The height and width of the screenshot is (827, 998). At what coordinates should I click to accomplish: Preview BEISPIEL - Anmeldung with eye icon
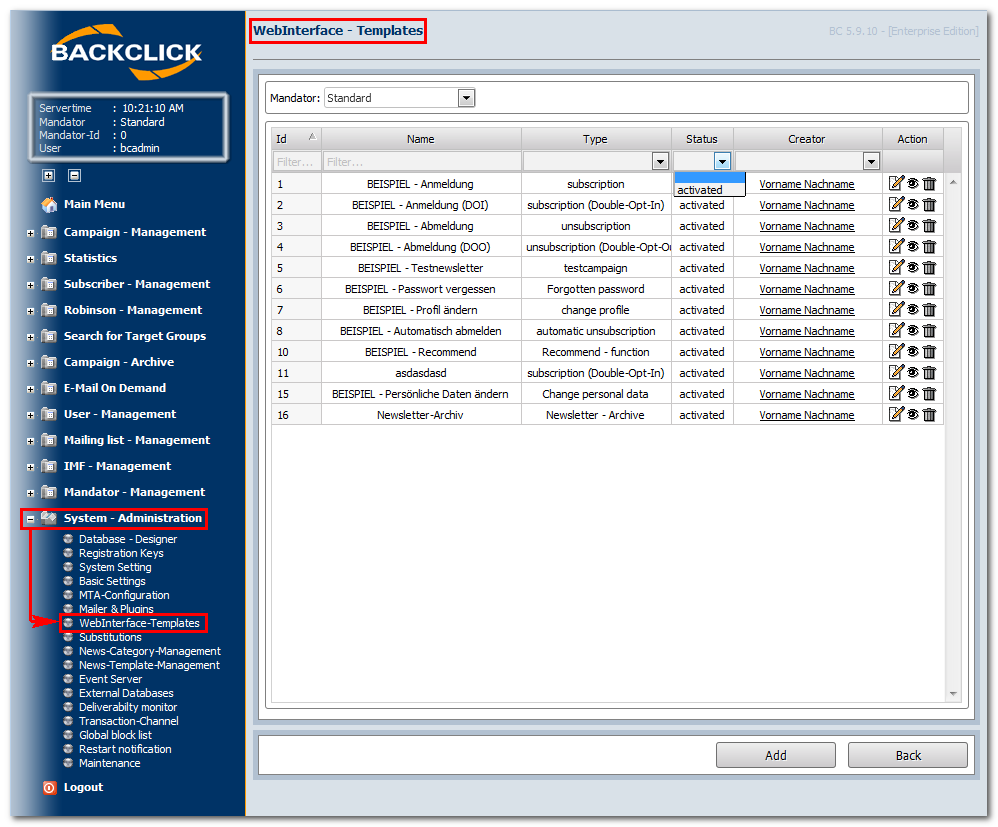[913, 183]
